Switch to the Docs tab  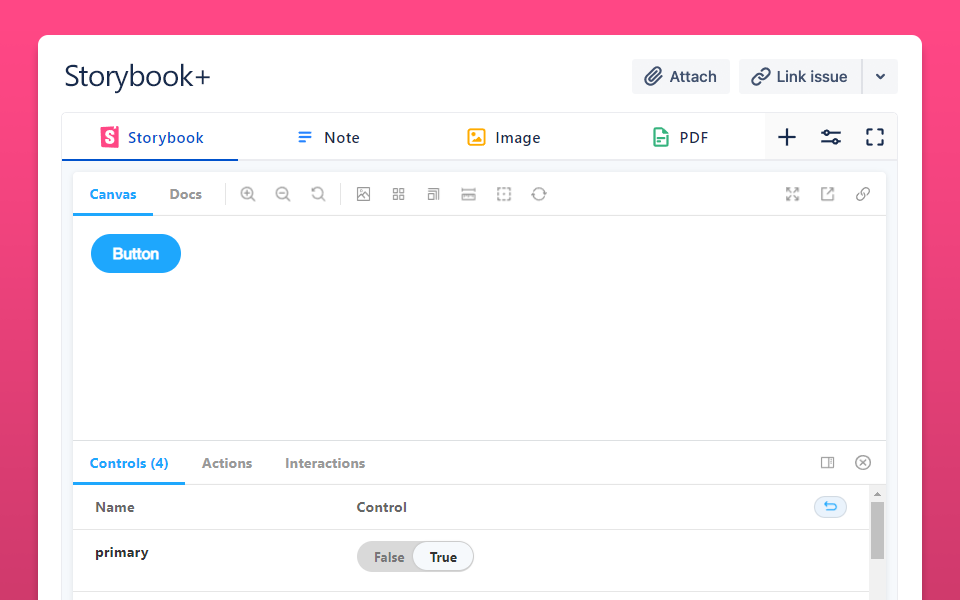tap(186, 194)
